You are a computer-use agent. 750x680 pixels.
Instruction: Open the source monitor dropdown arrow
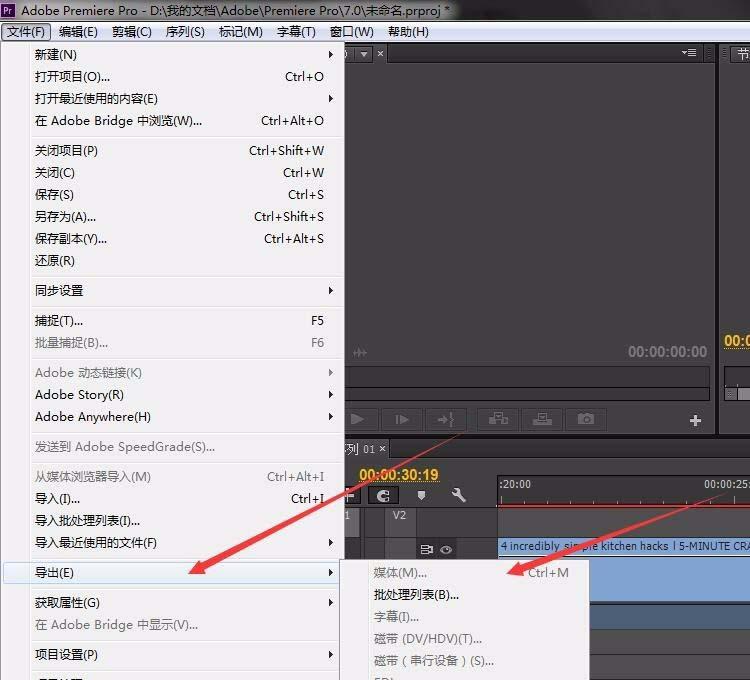(364, 54)
